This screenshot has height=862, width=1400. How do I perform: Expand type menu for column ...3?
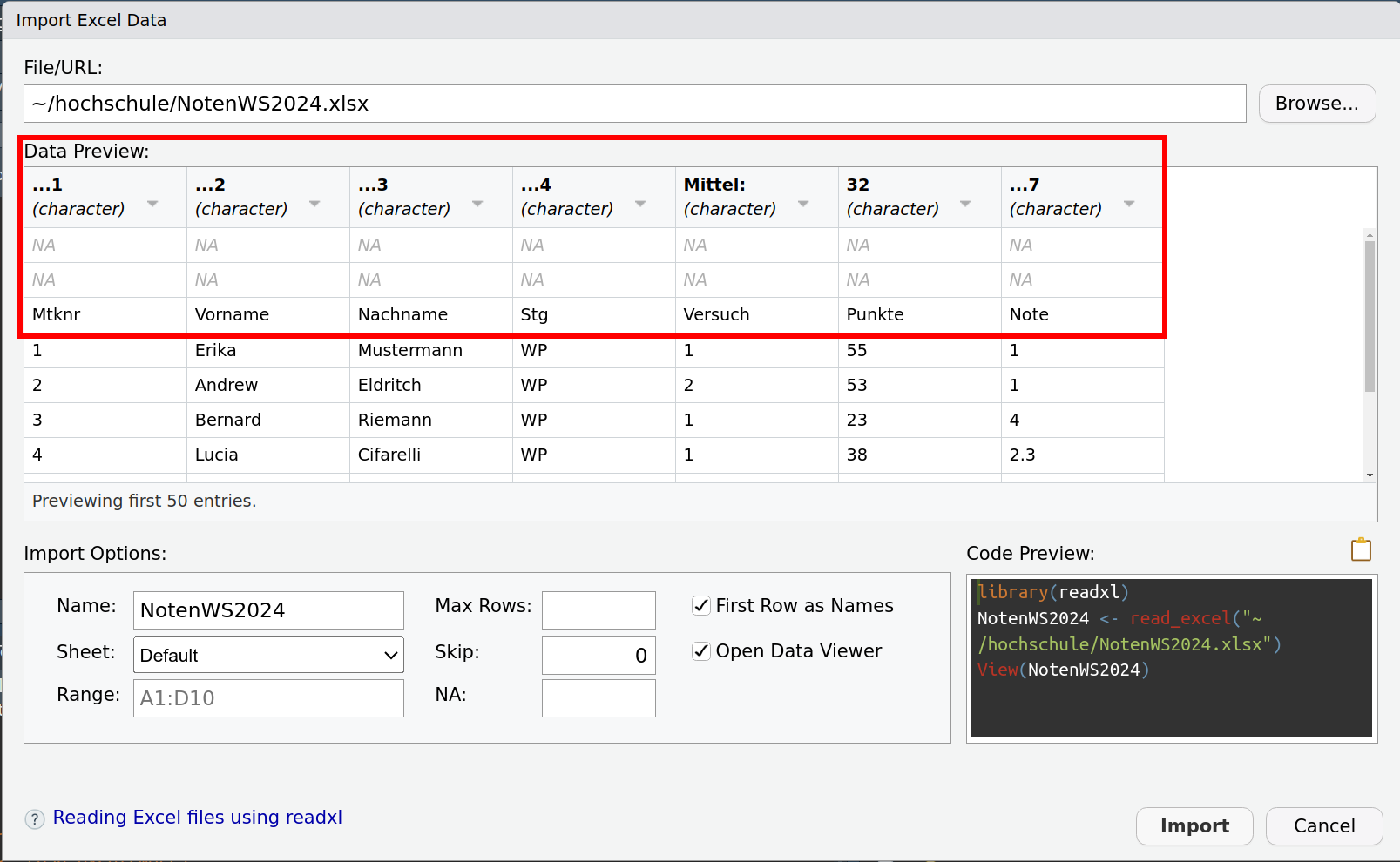[x=477, y=204]
